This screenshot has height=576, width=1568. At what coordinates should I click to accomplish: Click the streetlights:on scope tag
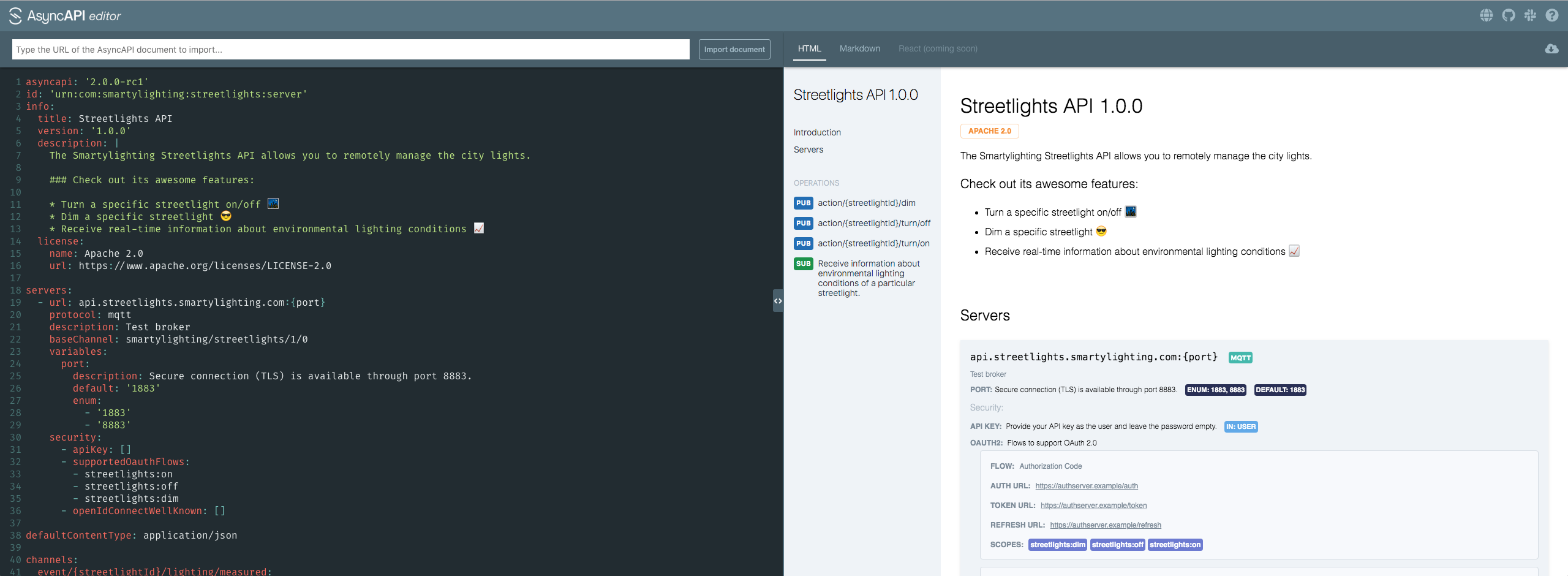pos(1175,545)
